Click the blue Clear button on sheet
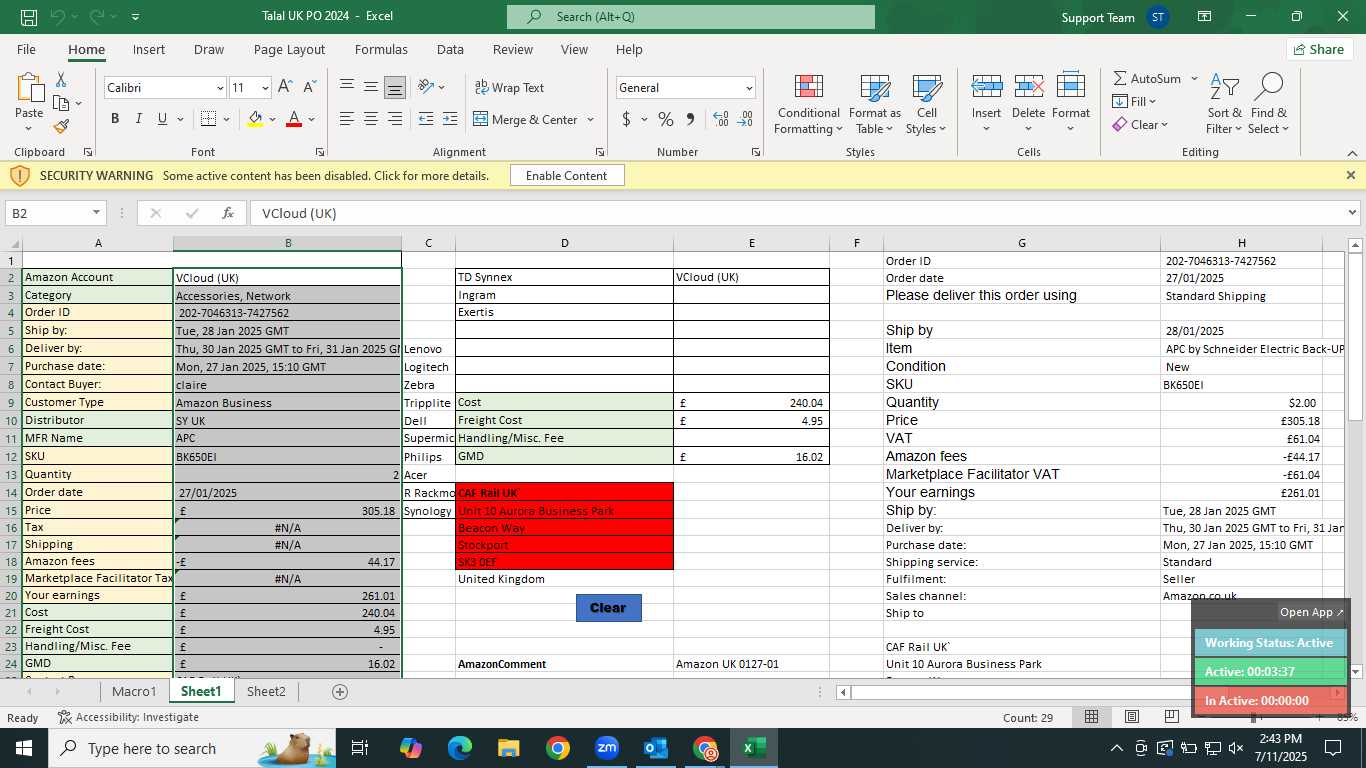The width and height of the screenshot is (1366, 768). tap(608, 607)
